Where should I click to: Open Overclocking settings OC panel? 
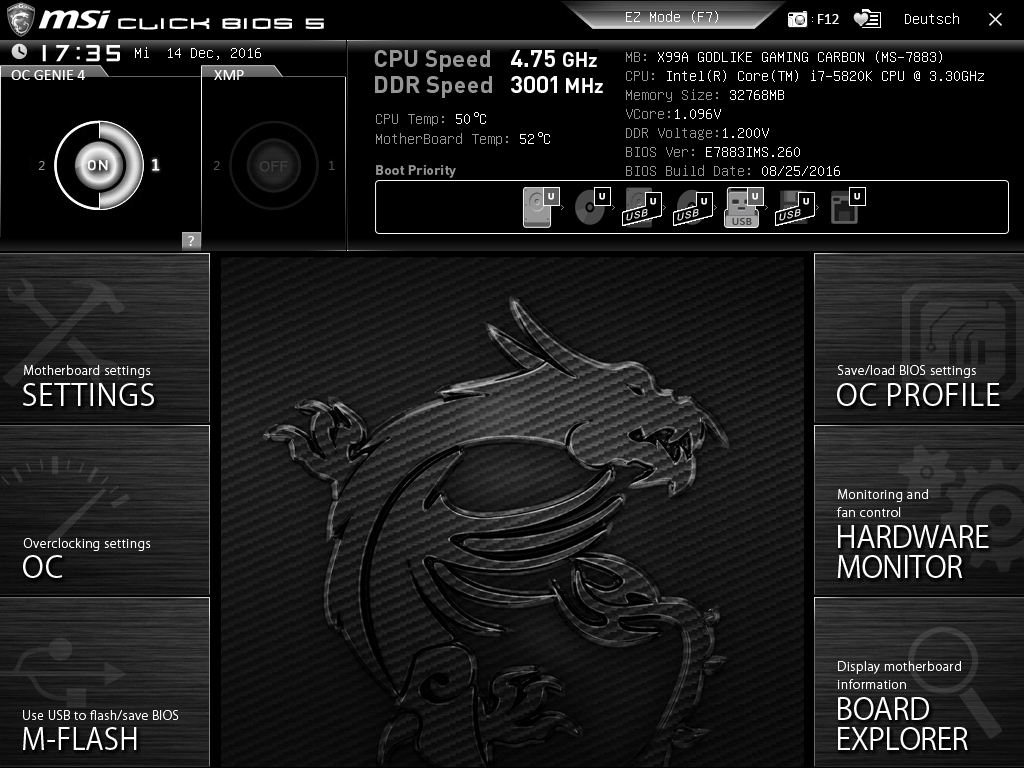coord(104,511)
